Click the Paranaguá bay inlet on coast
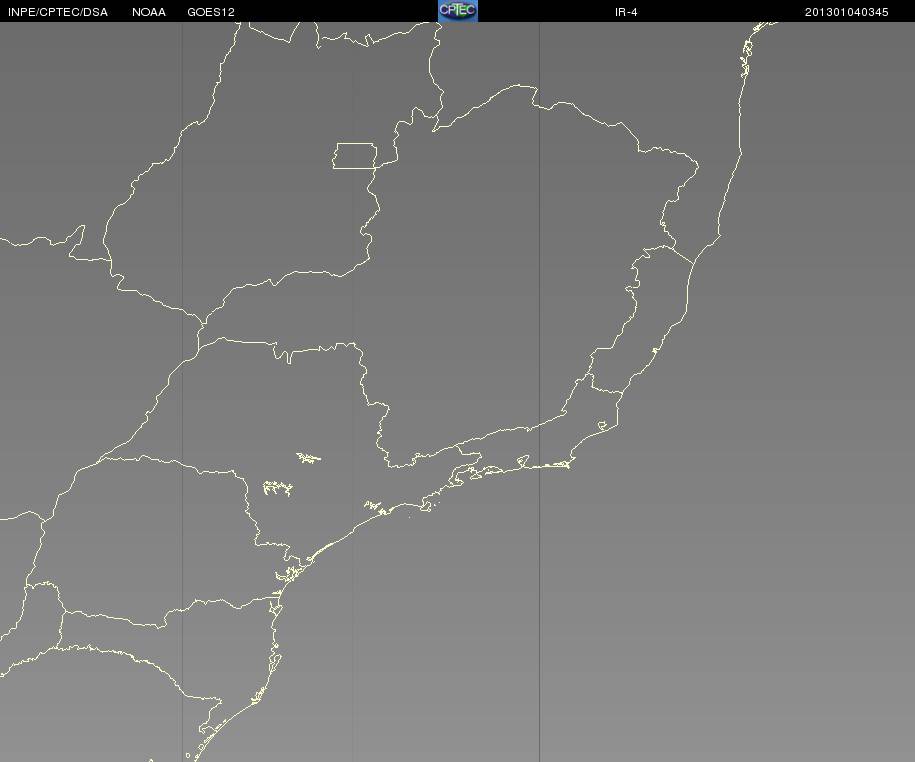915x762 pixels. click(x=289, y=574)
